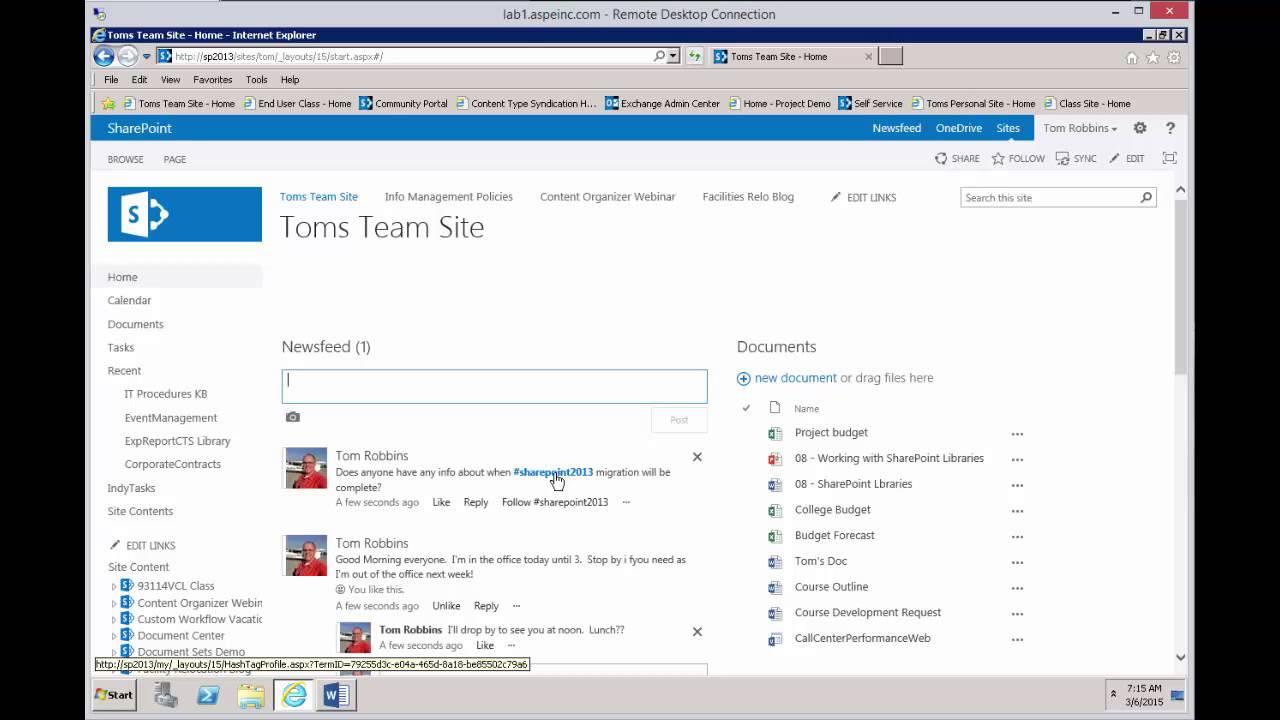Toggle the select-all checkmark in Documents header
The height and width of the screenshot is (720, 1280).
746,408
